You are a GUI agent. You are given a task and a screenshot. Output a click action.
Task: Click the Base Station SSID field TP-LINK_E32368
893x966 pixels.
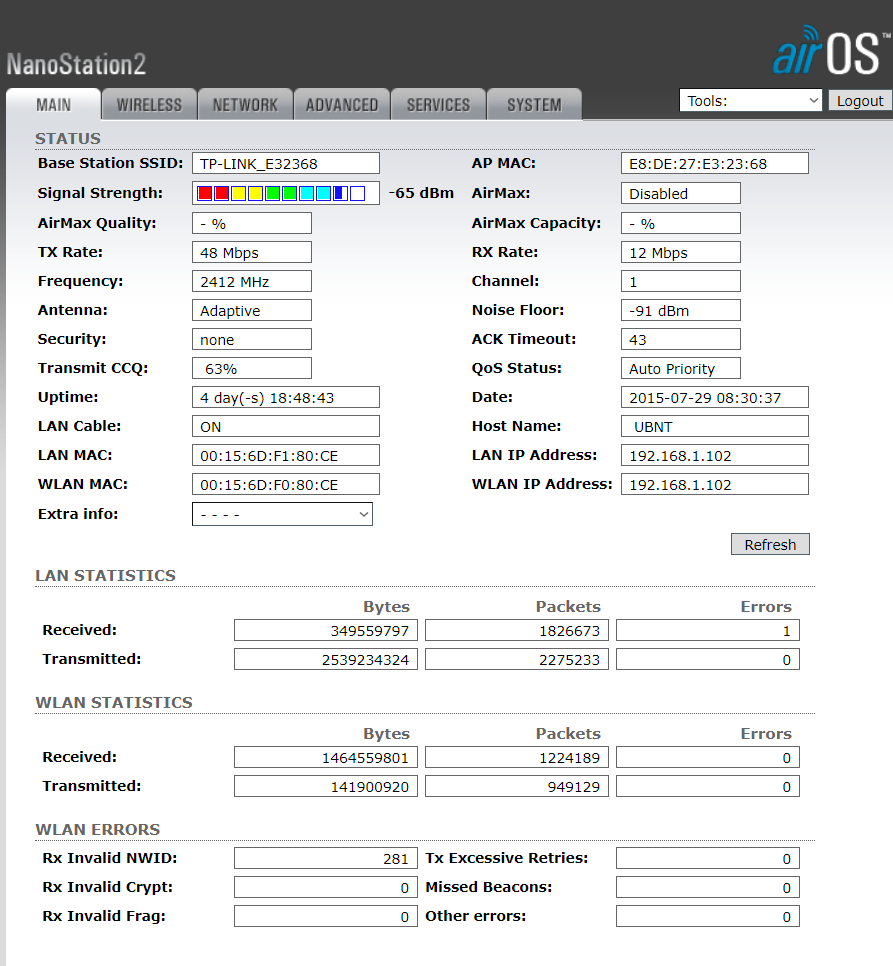286,164
